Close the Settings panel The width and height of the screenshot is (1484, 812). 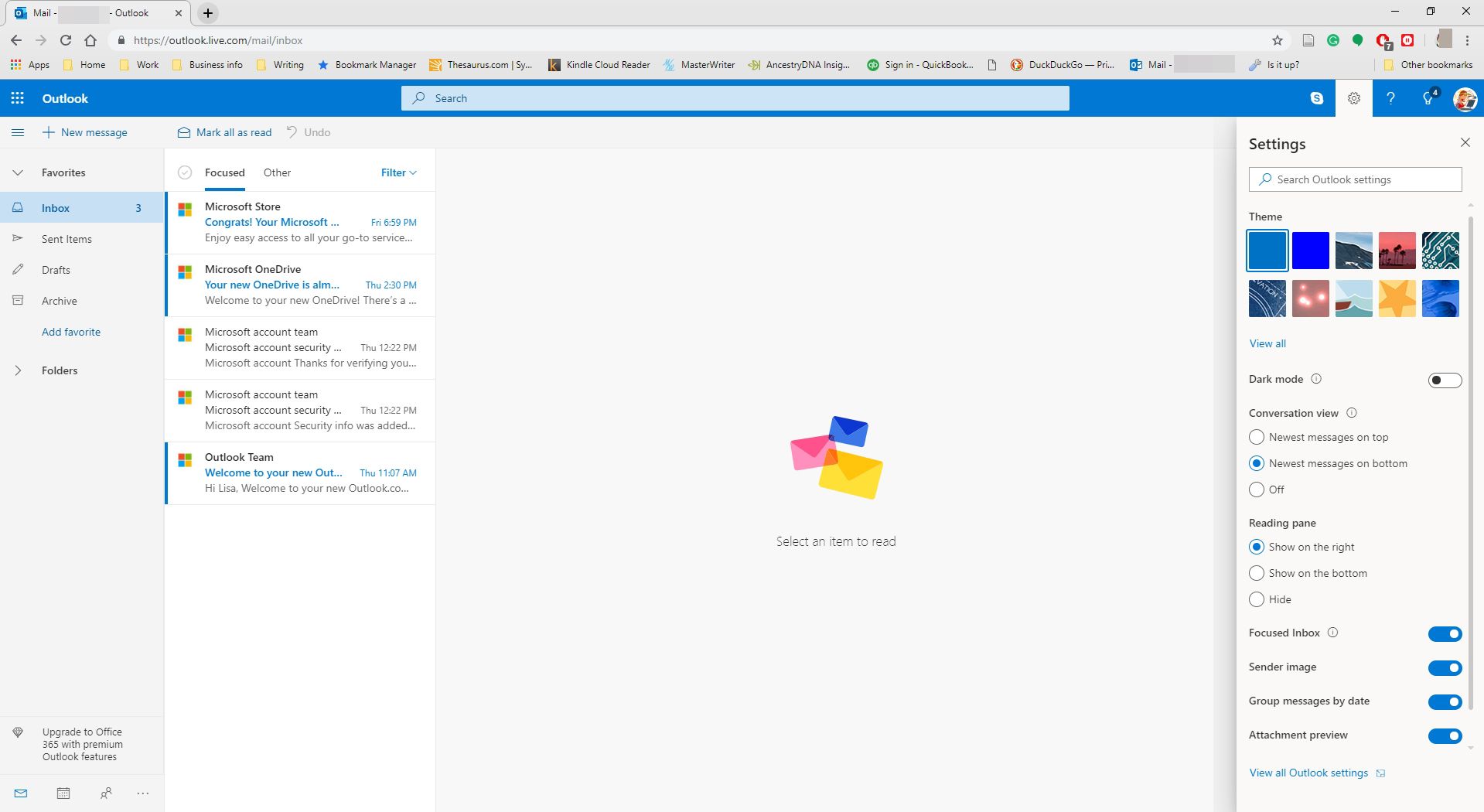tap(1465, 142)
